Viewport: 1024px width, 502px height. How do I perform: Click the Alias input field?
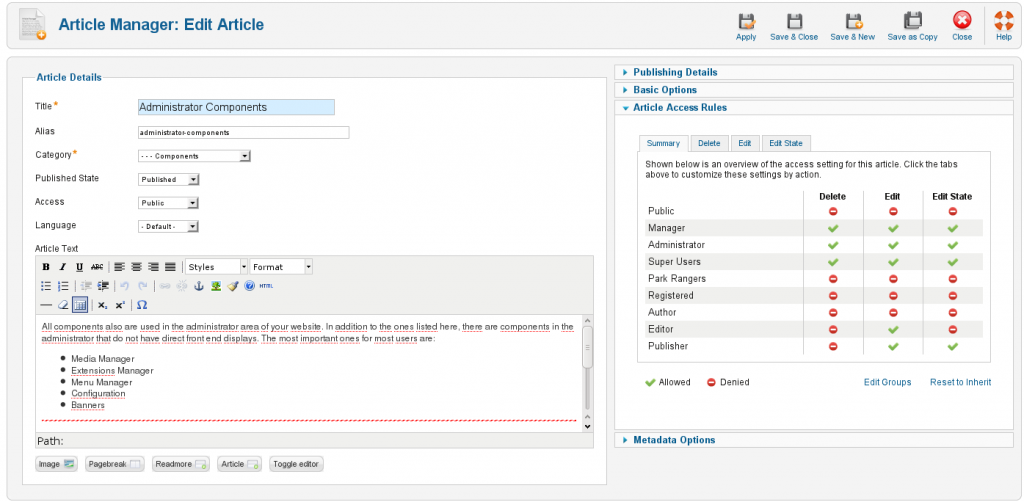pyautogui.click(x=244, y=133)
